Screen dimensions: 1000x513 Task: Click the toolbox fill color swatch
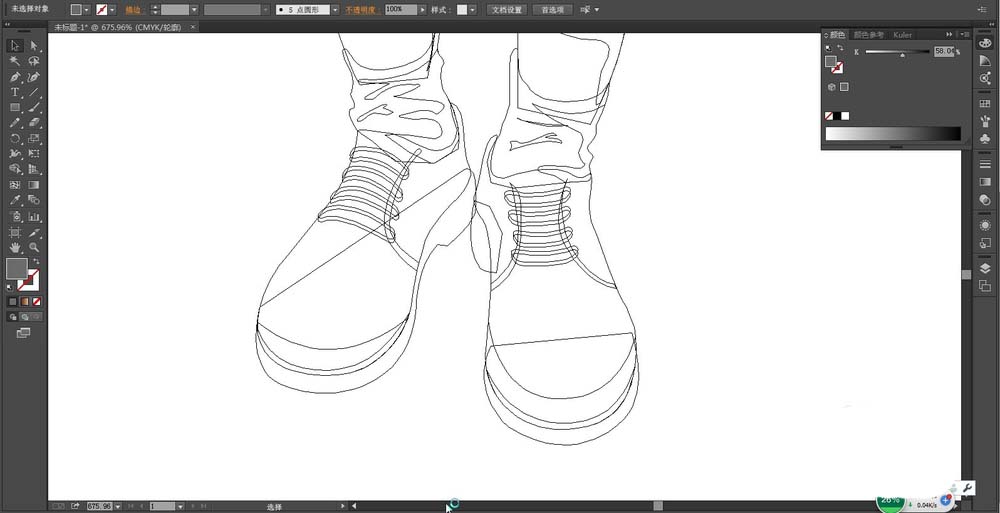tap(17, 269)
